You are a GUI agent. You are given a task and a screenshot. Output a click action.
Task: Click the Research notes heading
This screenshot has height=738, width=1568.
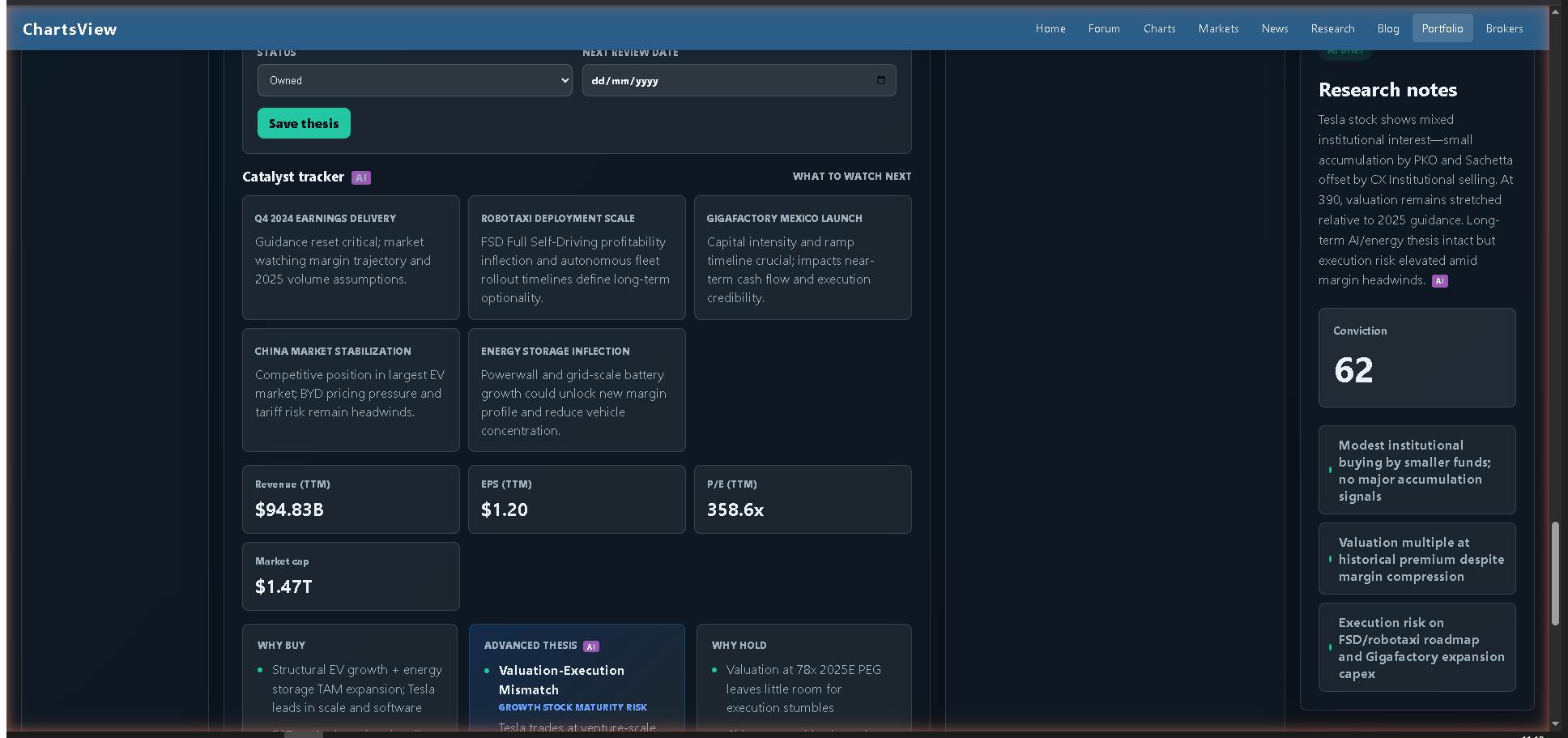pyautogui.click(x=1387, y=90)
